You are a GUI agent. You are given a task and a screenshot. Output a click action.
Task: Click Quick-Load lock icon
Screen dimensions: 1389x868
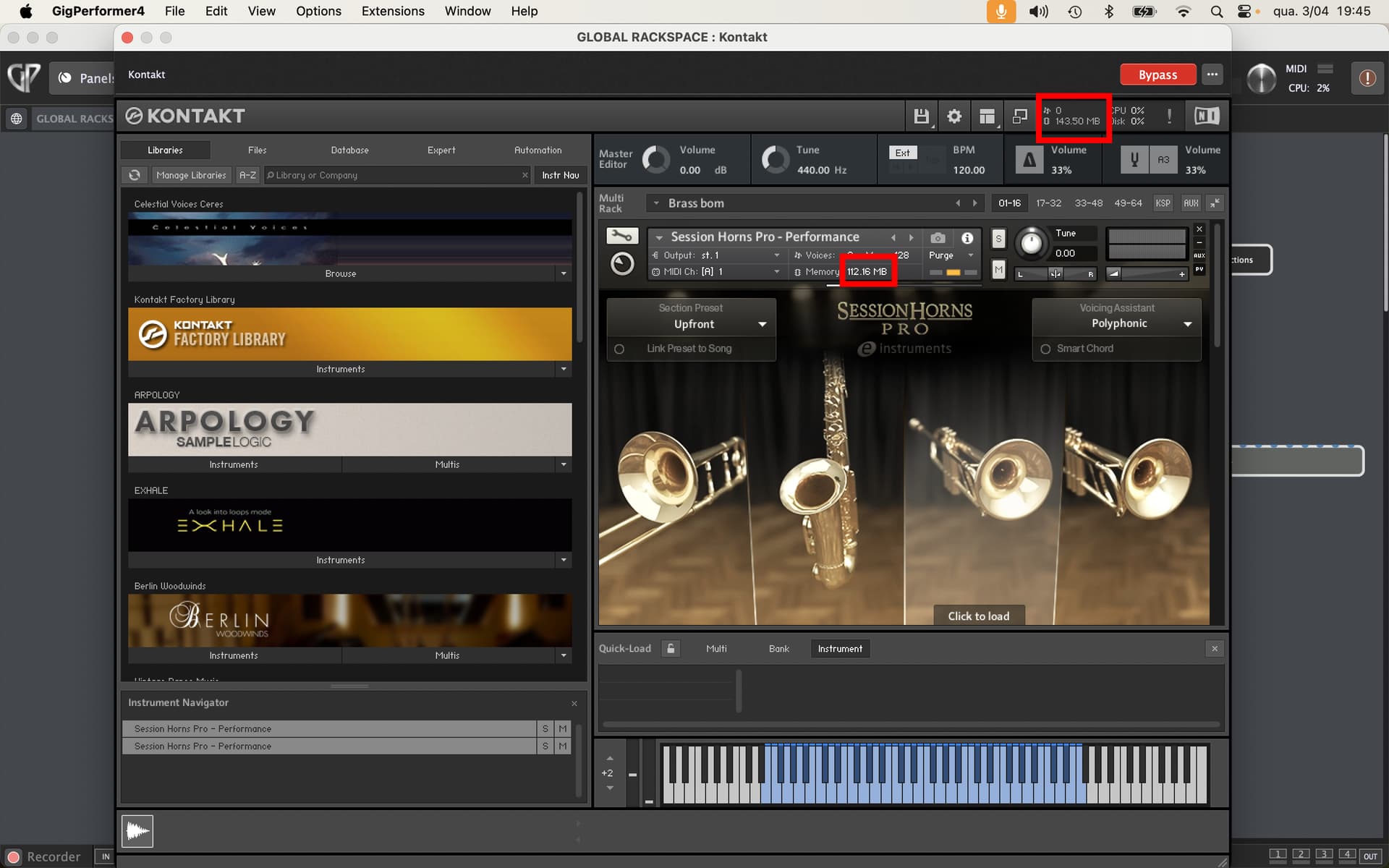pyautogui.click(x=671, y=648)
